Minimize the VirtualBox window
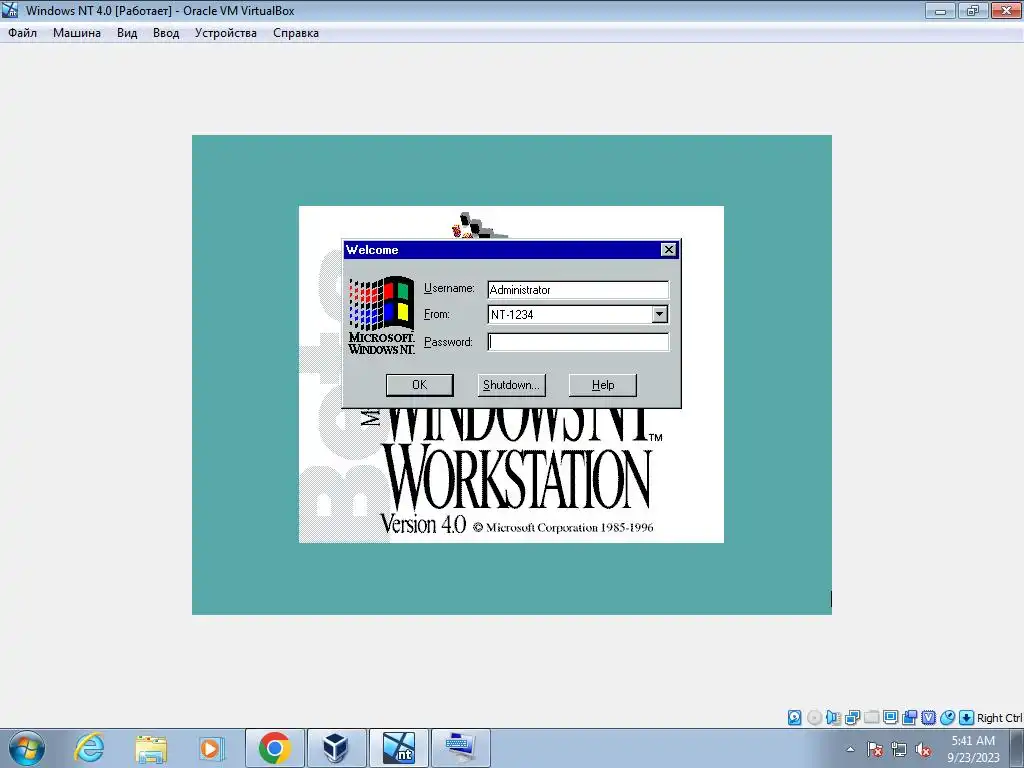1024x768 pixels. [x=940, y=10]
